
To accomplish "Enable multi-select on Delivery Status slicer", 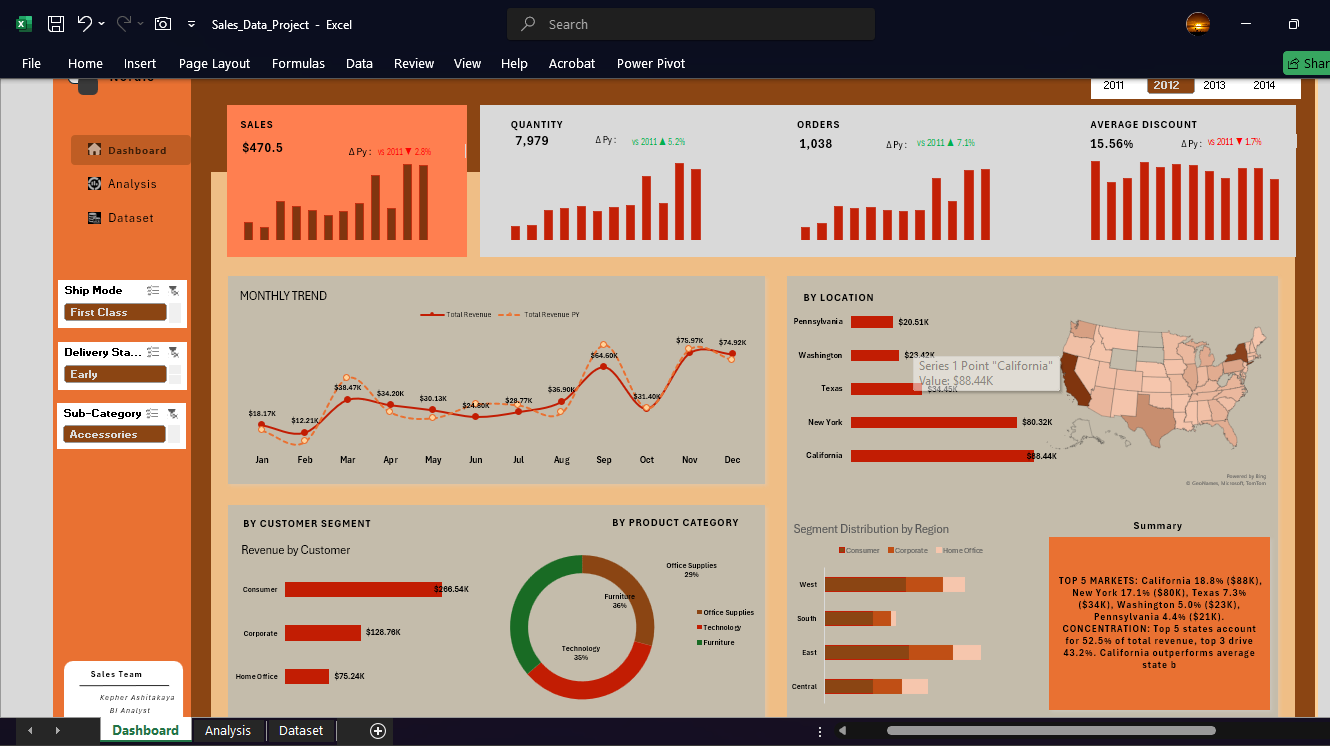I will (153, 352).
